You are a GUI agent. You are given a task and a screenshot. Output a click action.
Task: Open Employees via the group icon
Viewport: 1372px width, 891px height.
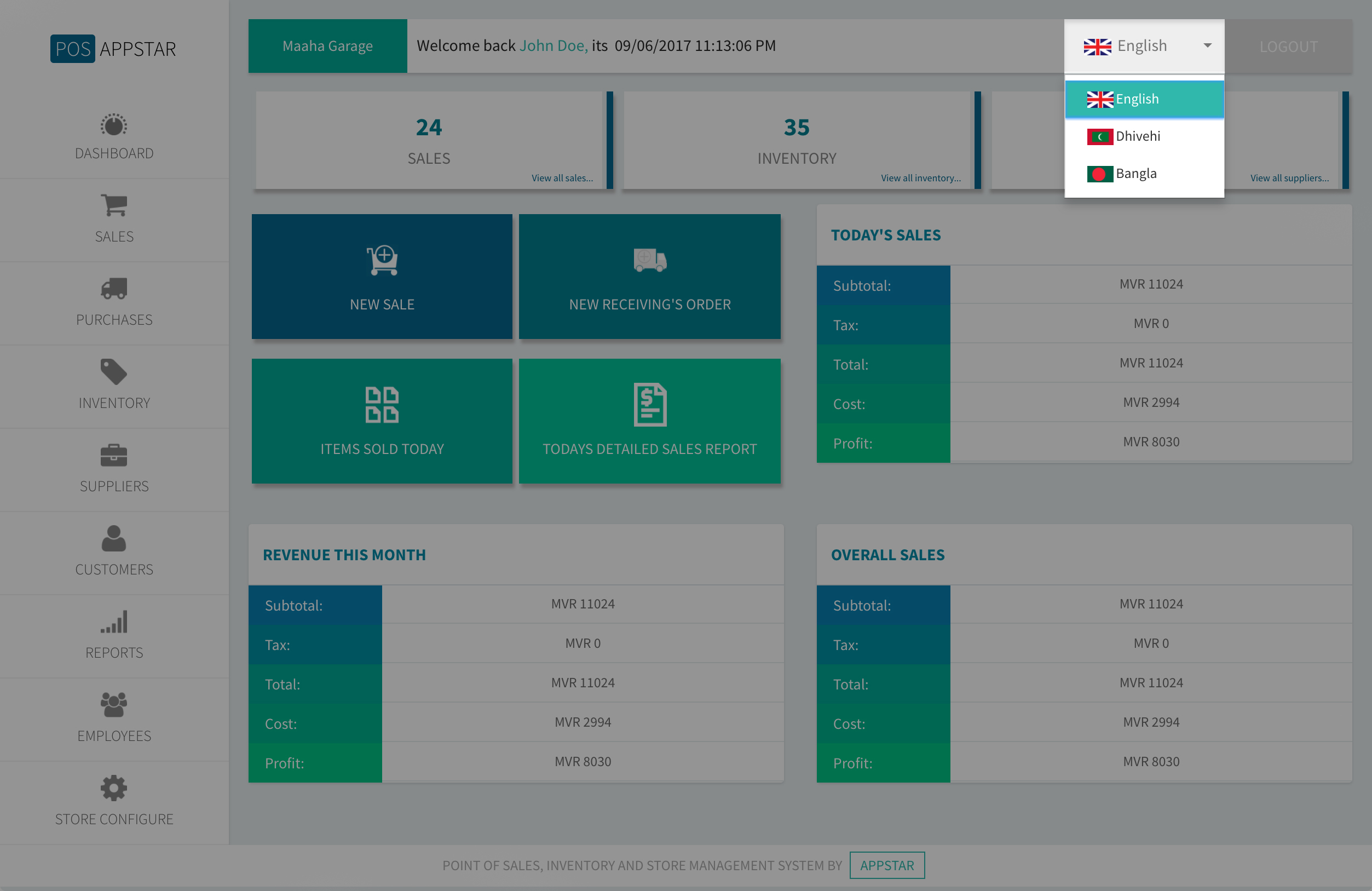113,705
